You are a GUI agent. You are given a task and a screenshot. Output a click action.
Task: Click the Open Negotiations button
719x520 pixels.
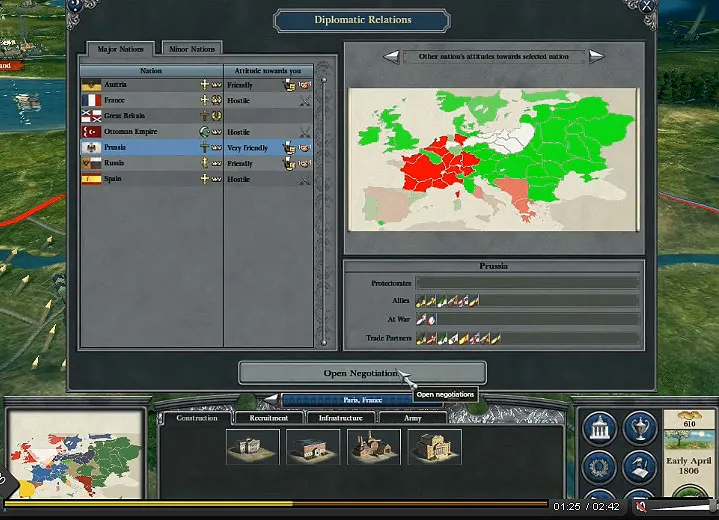362,373
